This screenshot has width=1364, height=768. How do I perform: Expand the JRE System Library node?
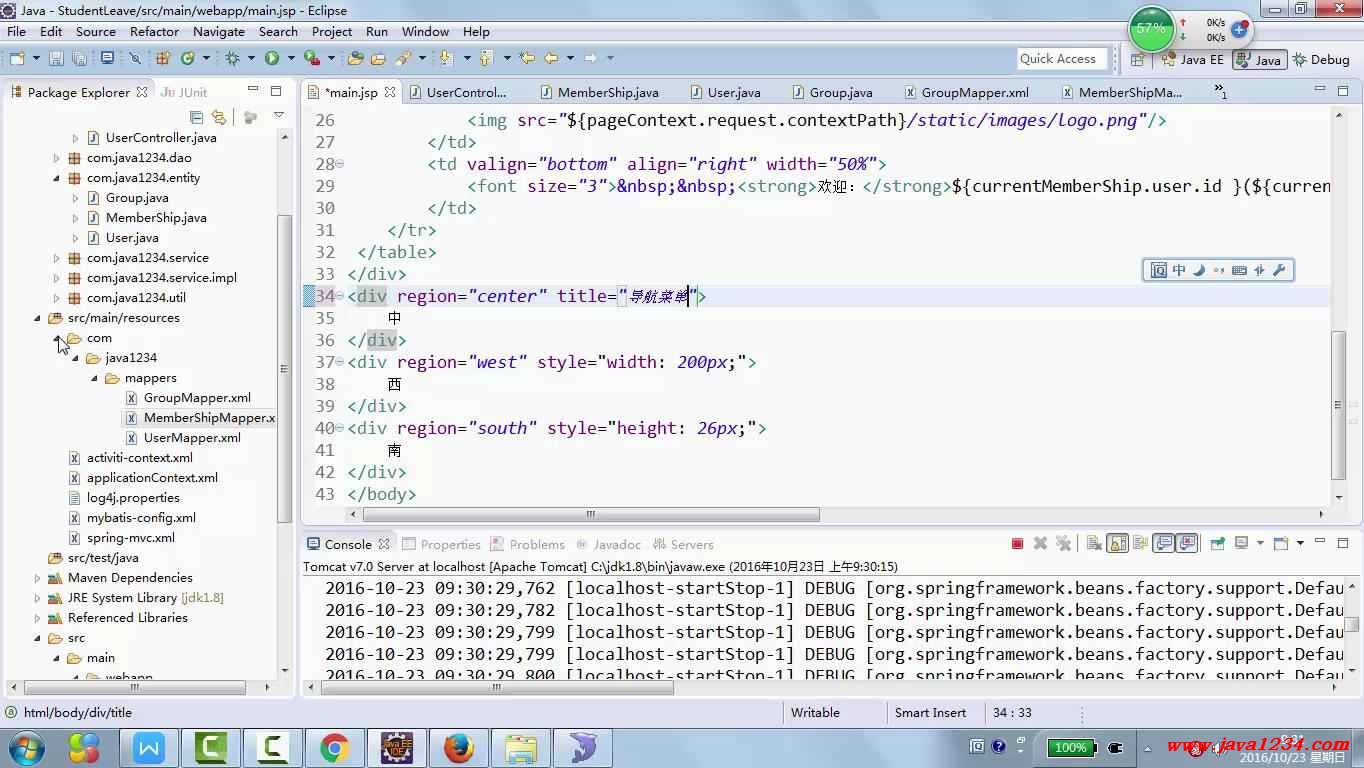click(x=38, y=598)
